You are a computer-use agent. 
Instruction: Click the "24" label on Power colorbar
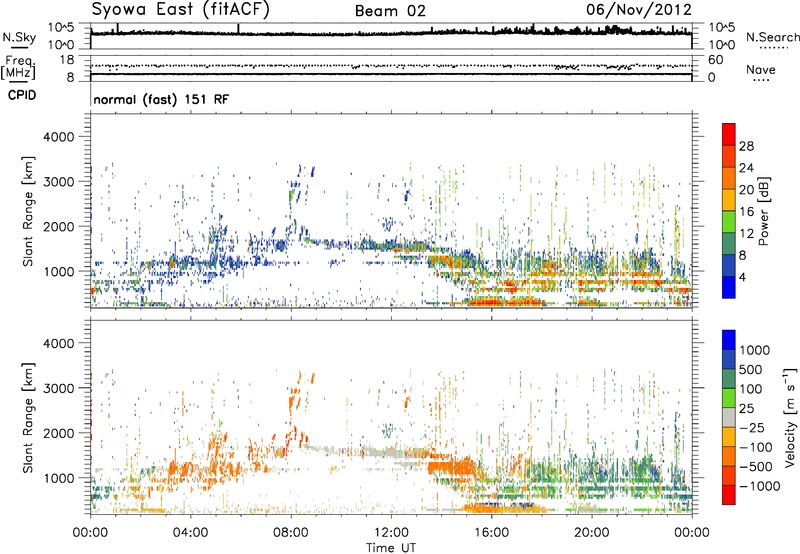746,168
